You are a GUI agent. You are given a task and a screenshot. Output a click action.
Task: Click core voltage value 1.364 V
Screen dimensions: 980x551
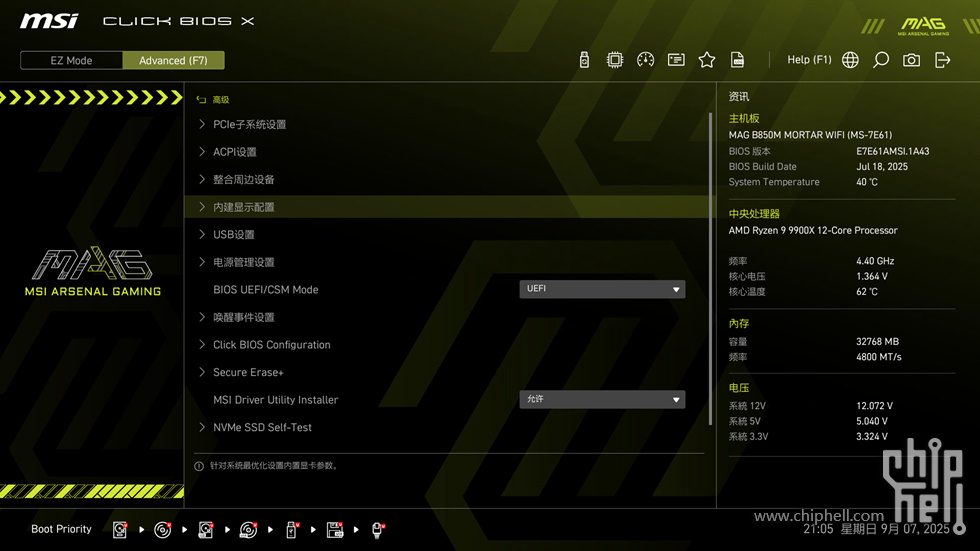point(872,276)
